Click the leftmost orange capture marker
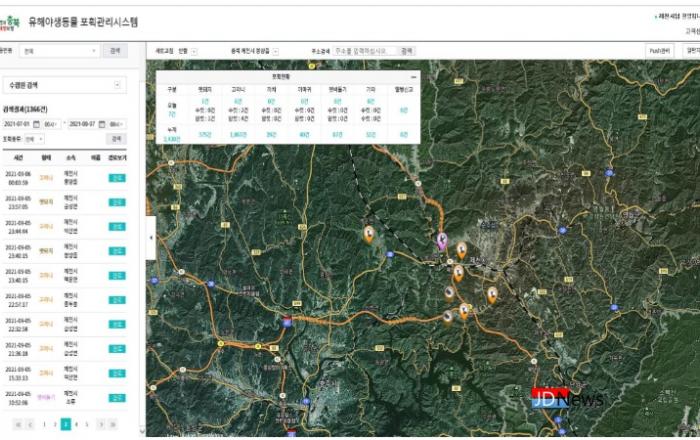Viewport: 700px width, 440px height. 369,233
